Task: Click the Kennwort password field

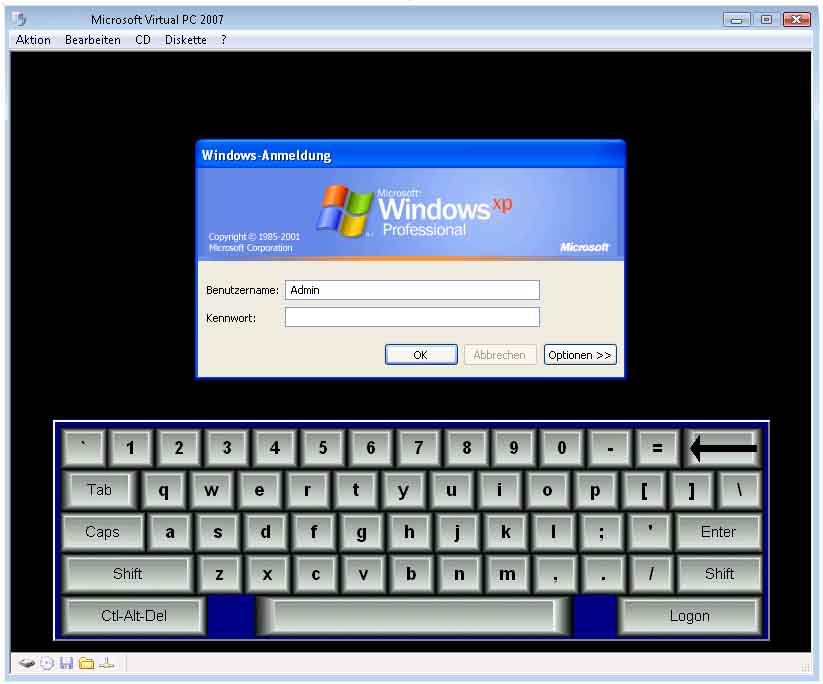Action: tap(412, 317)
